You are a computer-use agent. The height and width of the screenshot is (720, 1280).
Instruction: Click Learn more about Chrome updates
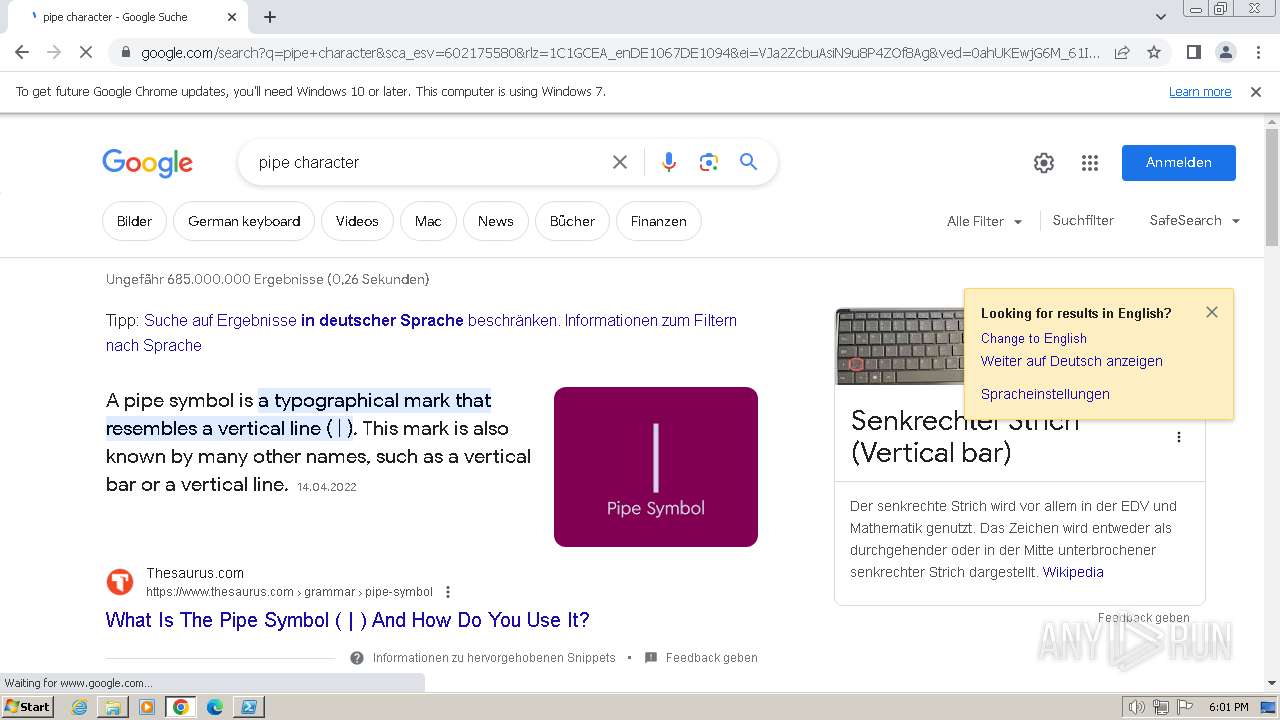tap(1200, 91)
